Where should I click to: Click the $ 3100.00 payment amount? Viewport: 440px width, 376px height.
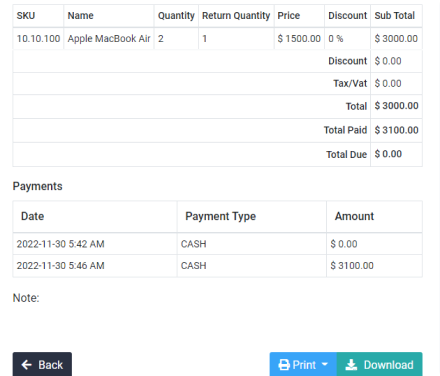point(352,266)
